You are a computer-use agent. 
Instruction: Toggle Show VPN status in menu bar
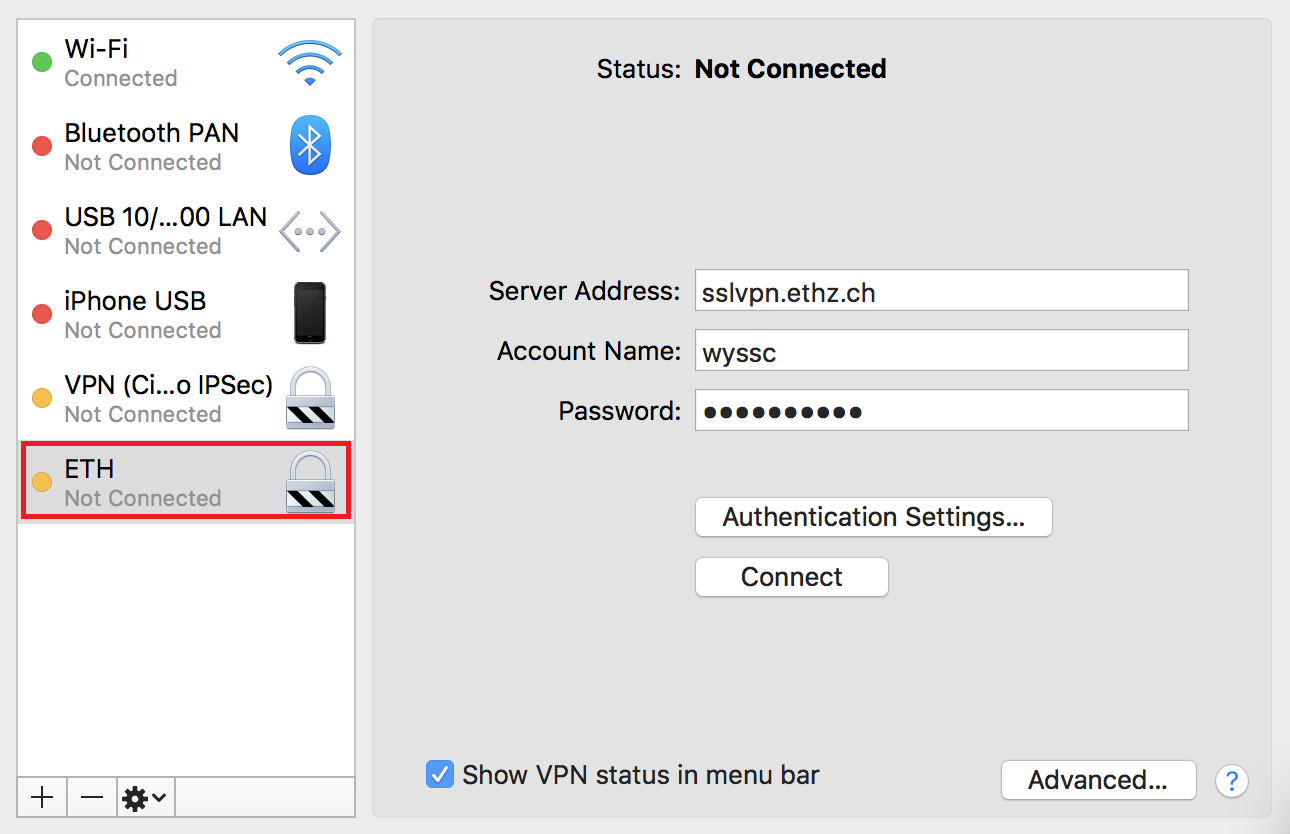[x=440, y=774]
